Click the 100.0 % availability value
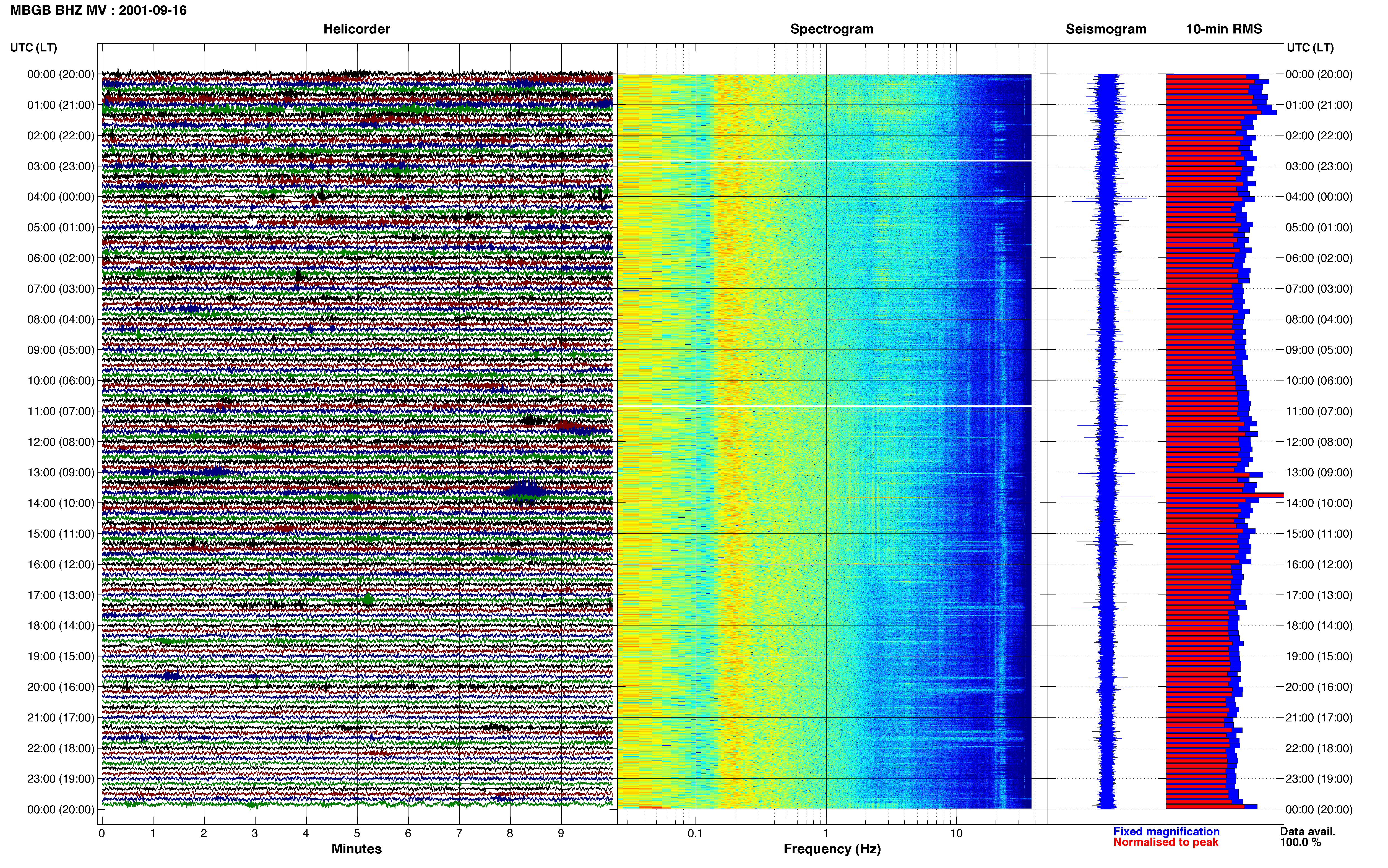The image size is (1388, 868). 1300,843
